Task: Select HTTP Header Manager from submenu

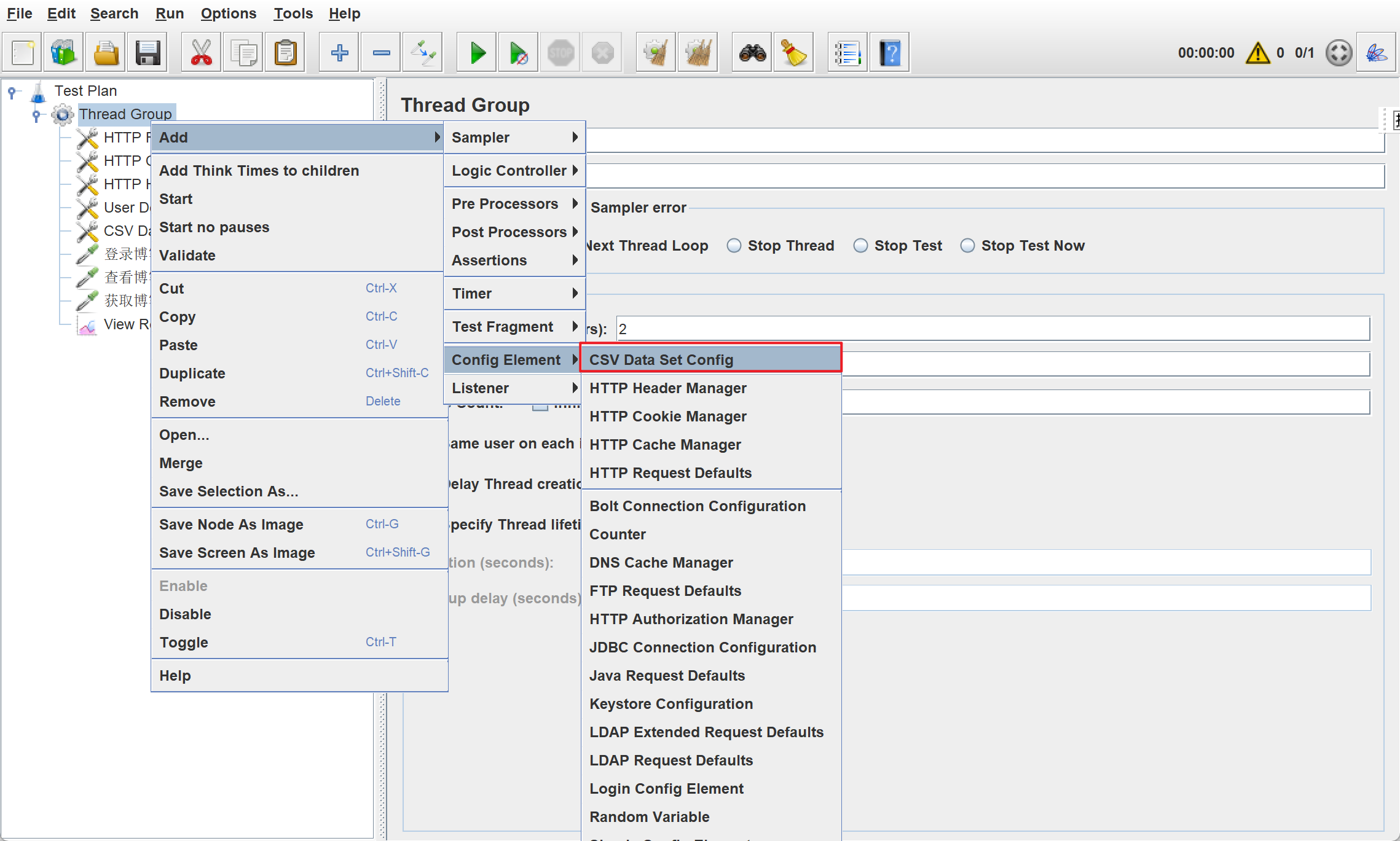Action: tap(668, 388)
